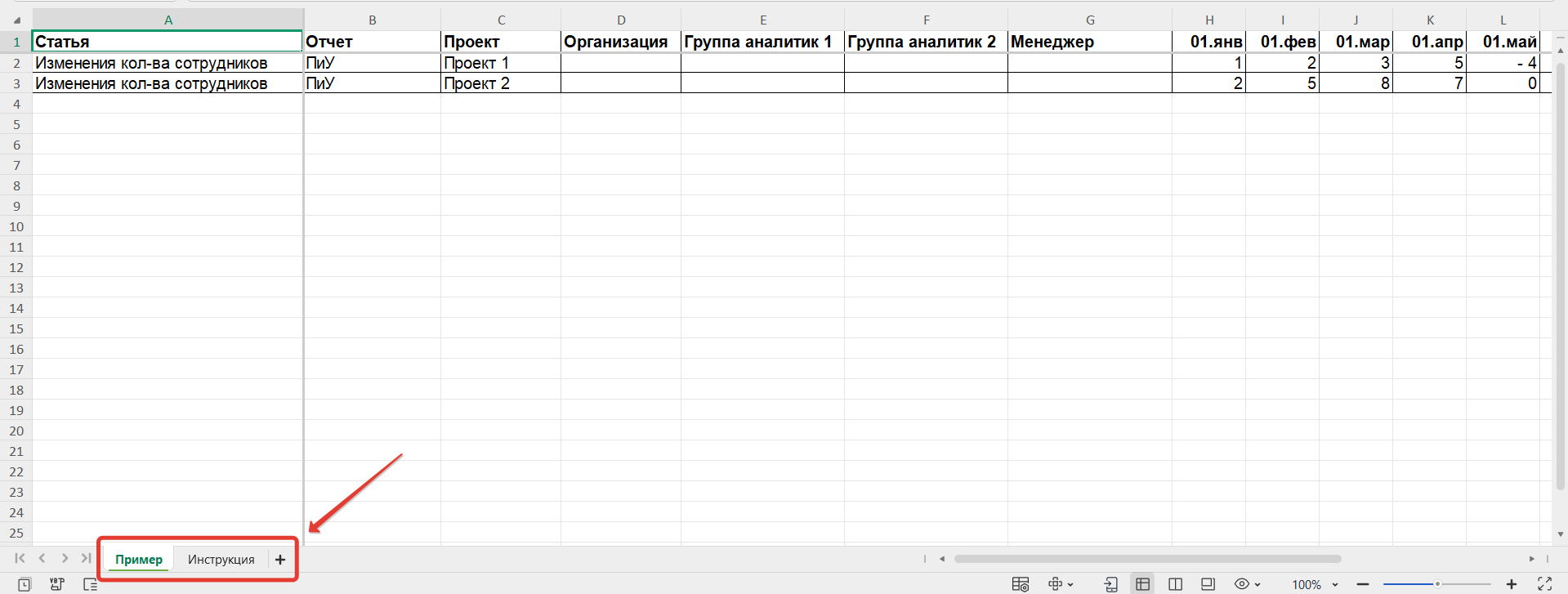Toggle split page layout view

tap(1175, 584)
